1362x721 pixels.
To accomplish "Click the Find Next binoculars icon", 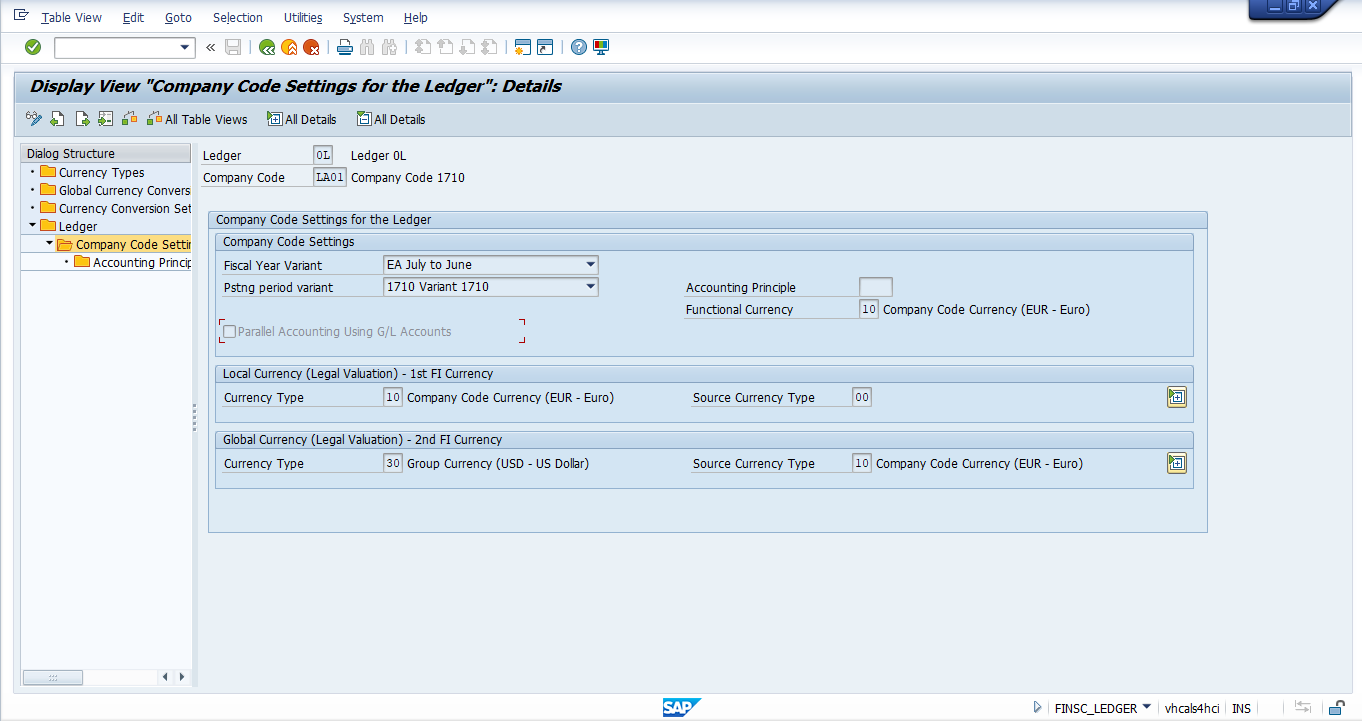I will (x=390, y=47).
